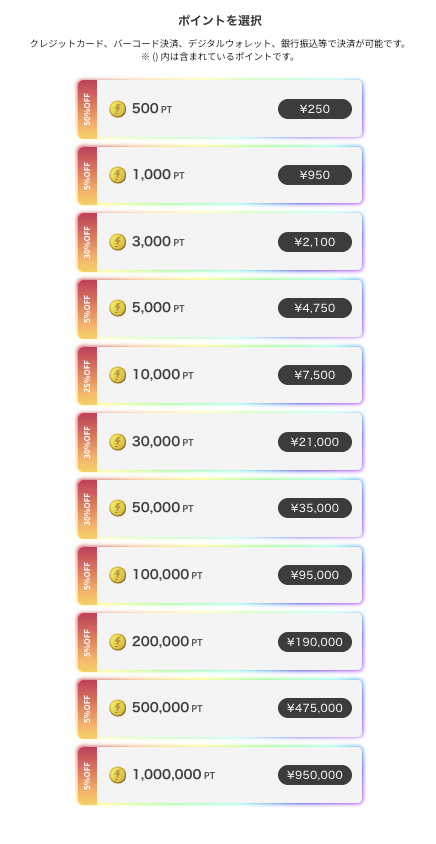The height and width of the screenshot is (844, 436).
Task: Select the ¥950 price button
Action: coord(315,175)
